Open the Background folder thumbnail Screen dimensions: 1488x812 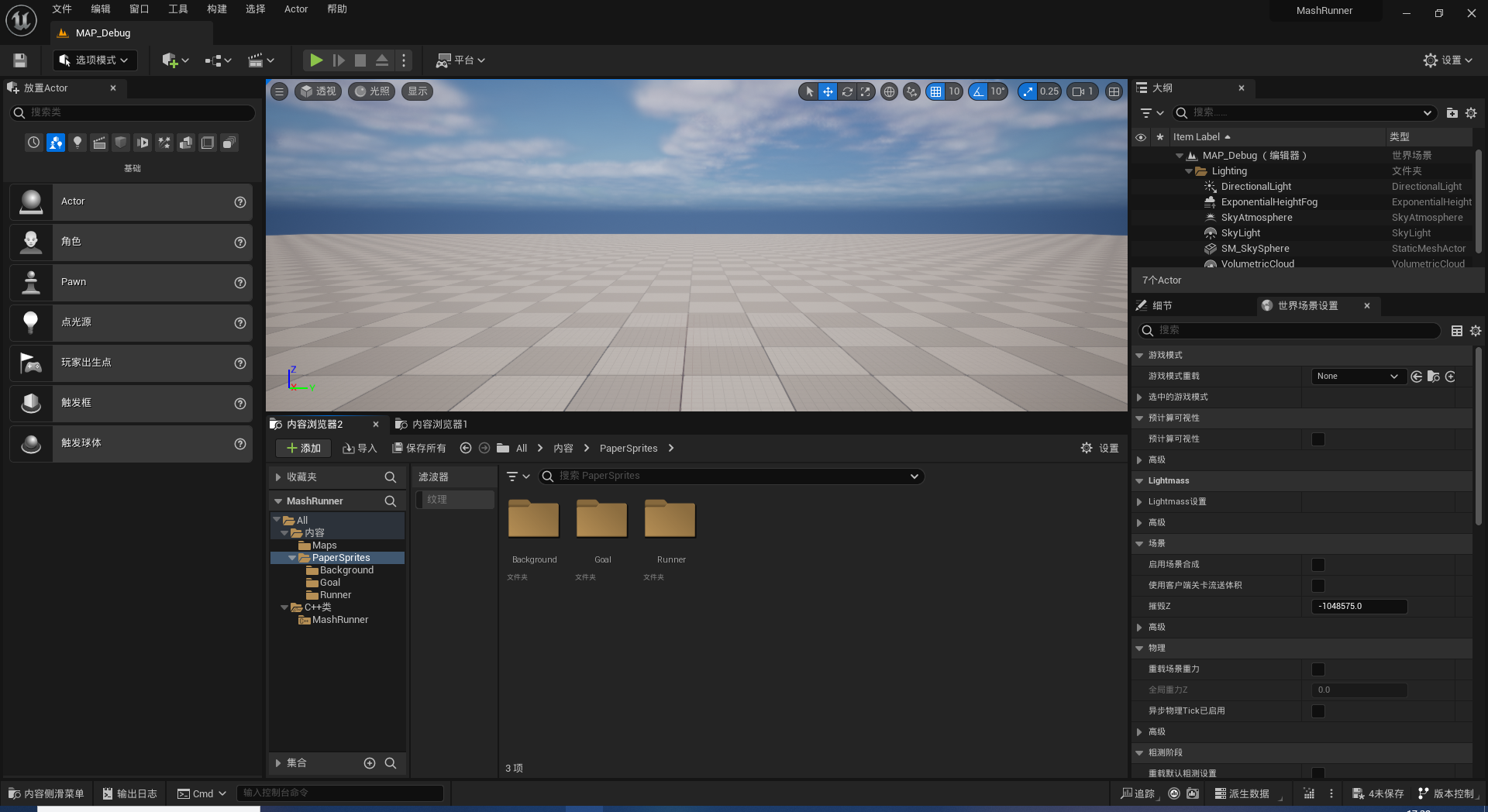[534, 519]
